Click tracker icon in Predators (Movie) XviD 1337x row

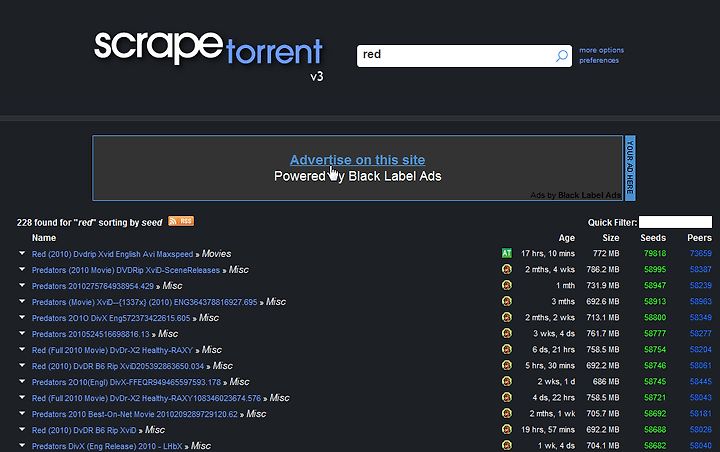(506, 301)
